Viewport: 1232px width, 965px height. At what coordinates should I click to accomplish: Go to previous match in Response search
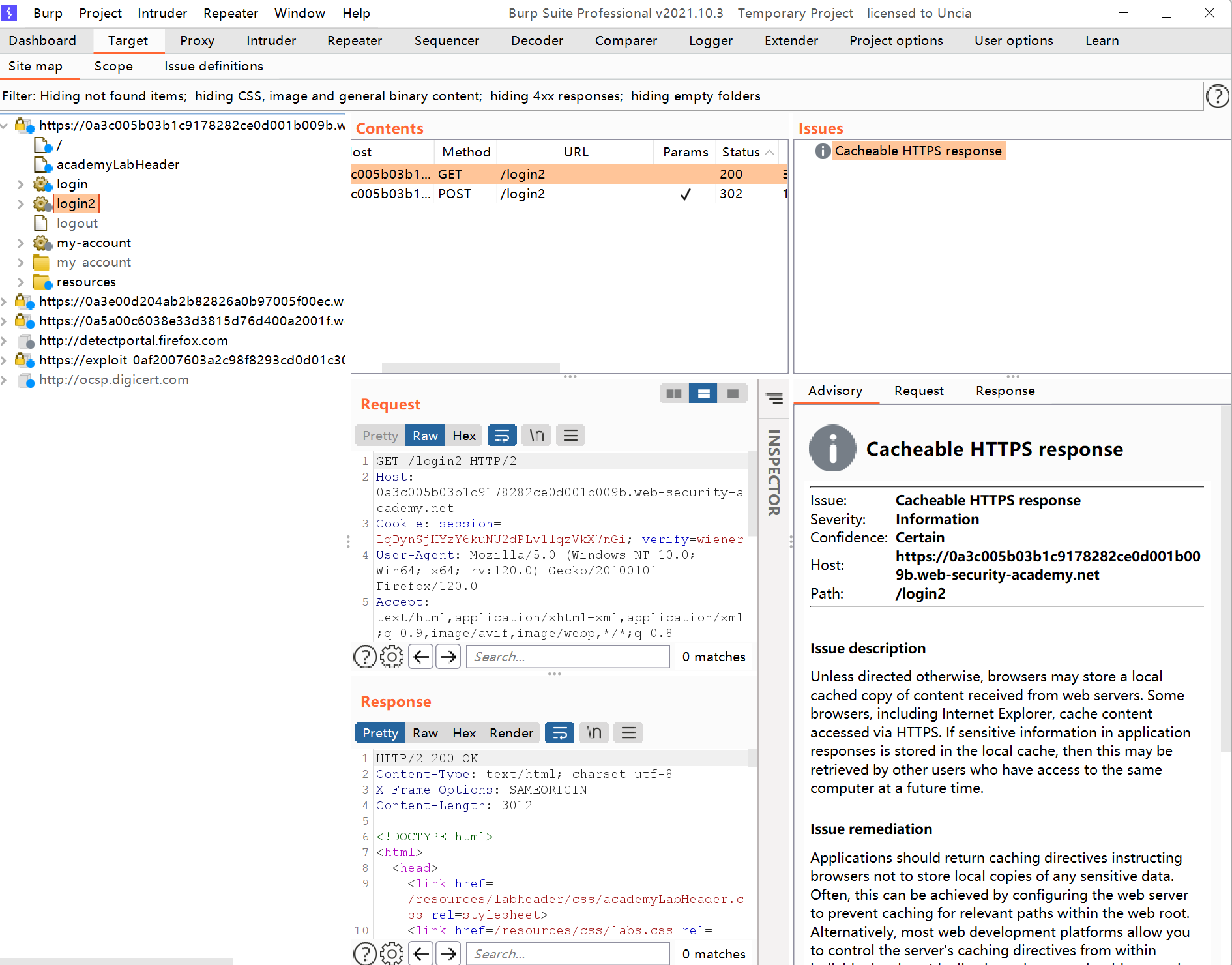tap(421, 954)
